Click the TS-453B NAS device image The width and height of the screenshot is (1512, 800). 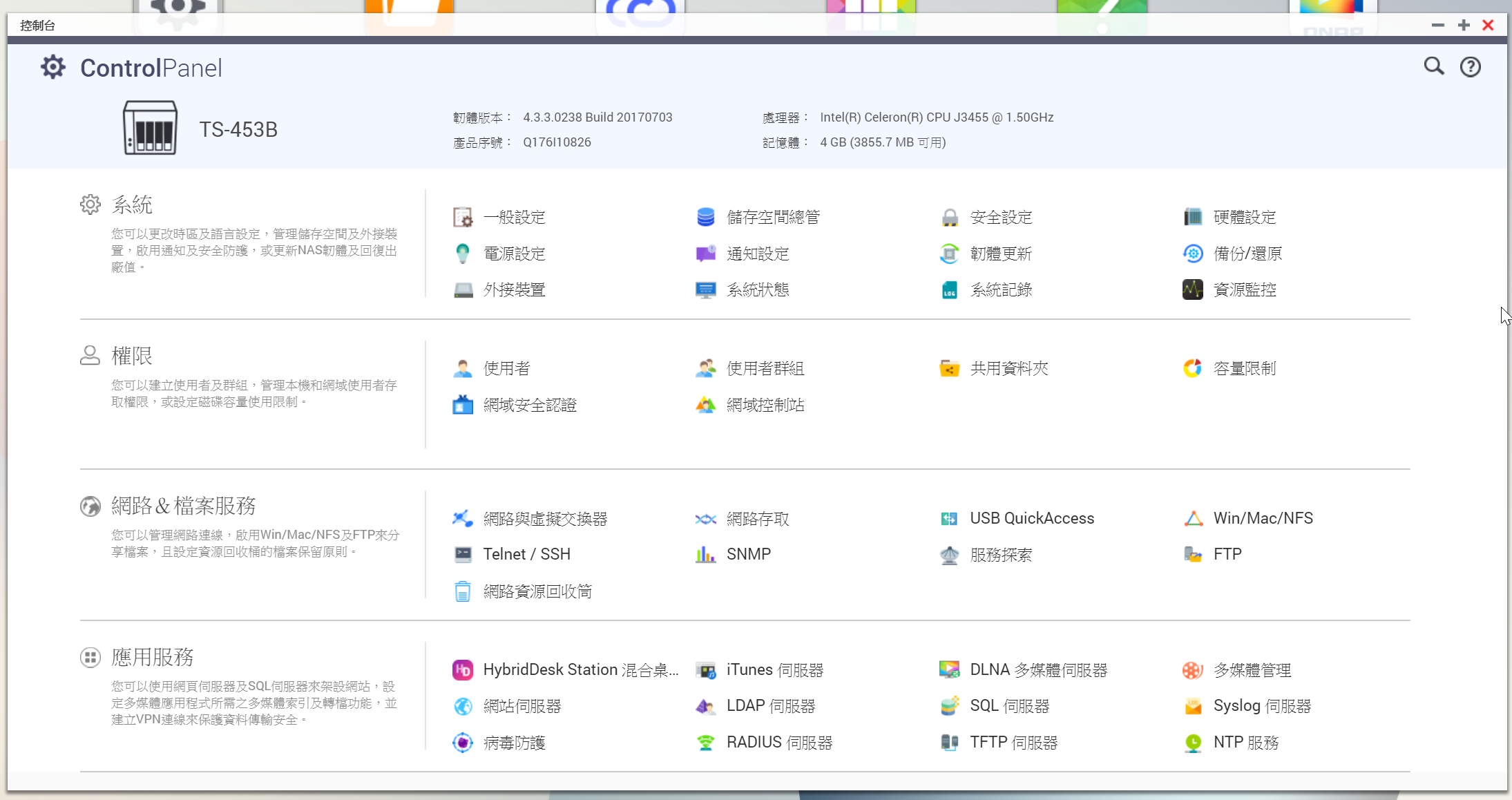tap(150, 128)
